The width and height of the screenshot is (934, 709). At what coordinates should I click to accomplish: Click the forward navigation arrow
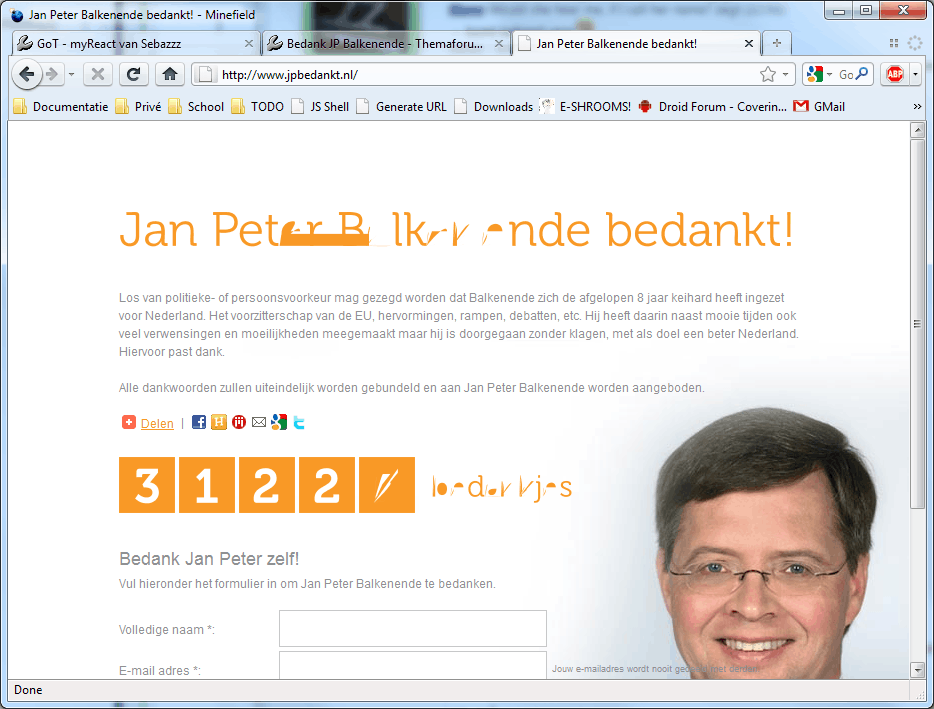point(52,74)
